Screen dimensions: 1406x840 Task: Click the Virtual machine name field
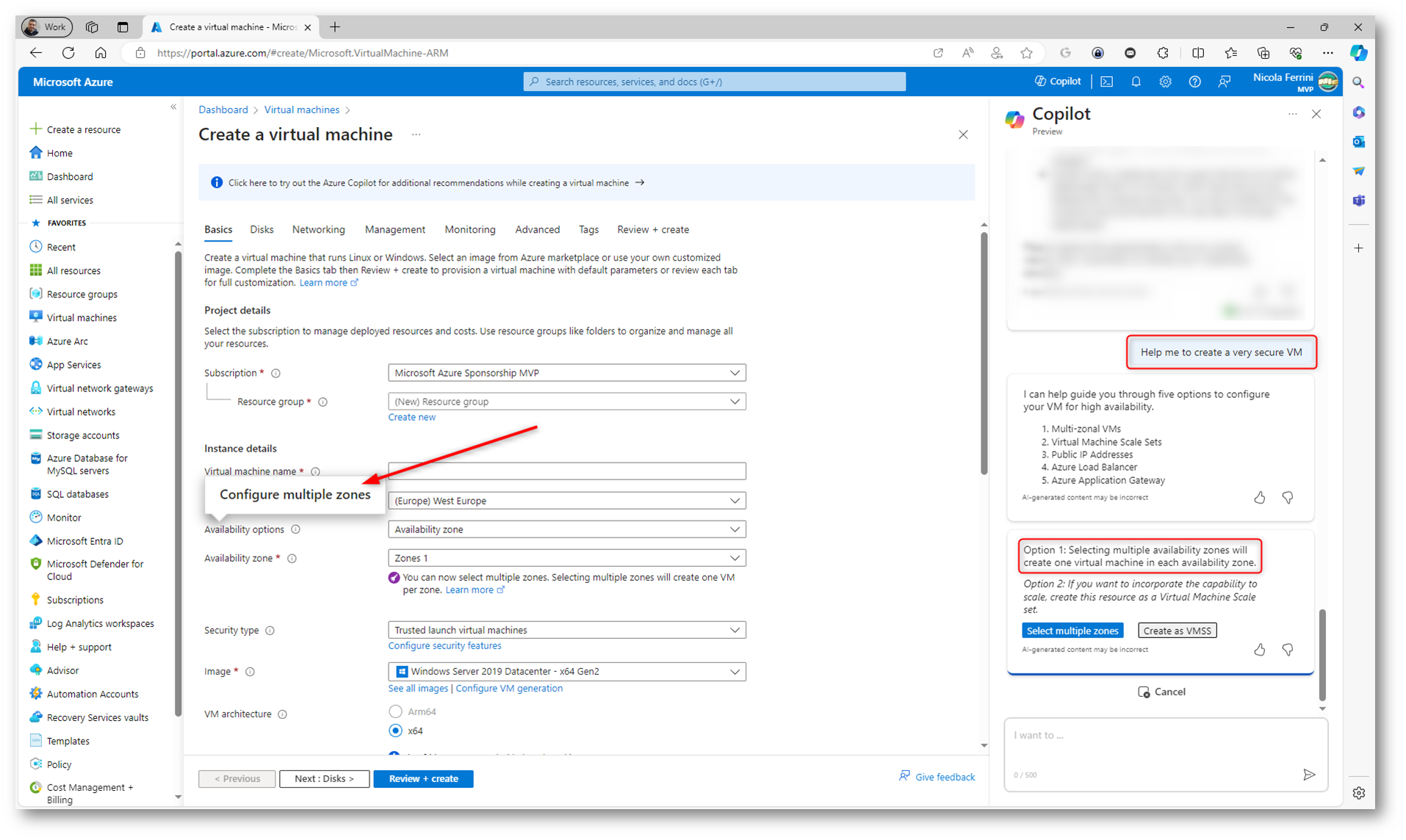pos(566,471)
